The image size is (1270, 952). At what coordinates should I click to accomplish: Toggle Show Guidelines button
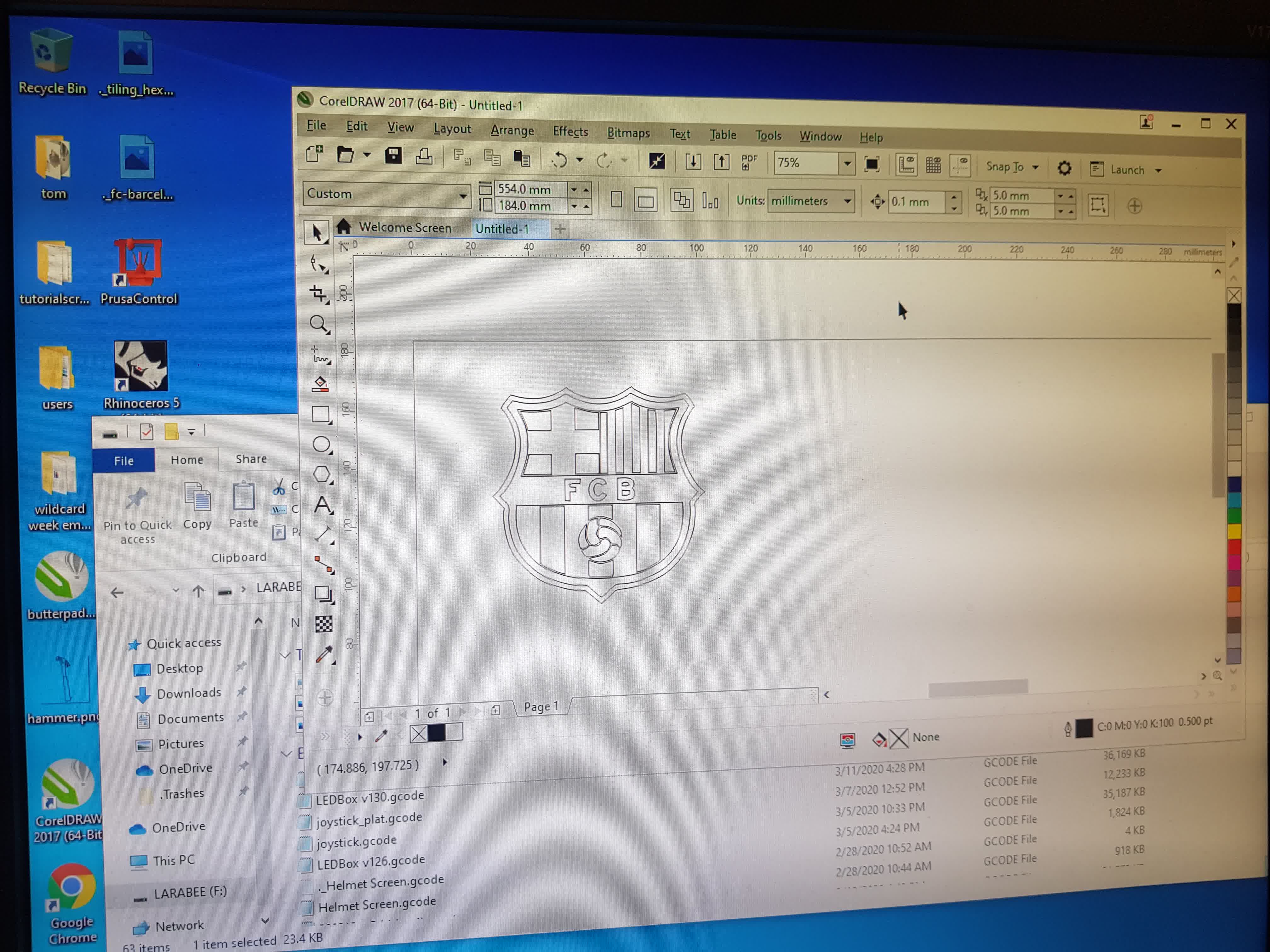pos(960,167)
